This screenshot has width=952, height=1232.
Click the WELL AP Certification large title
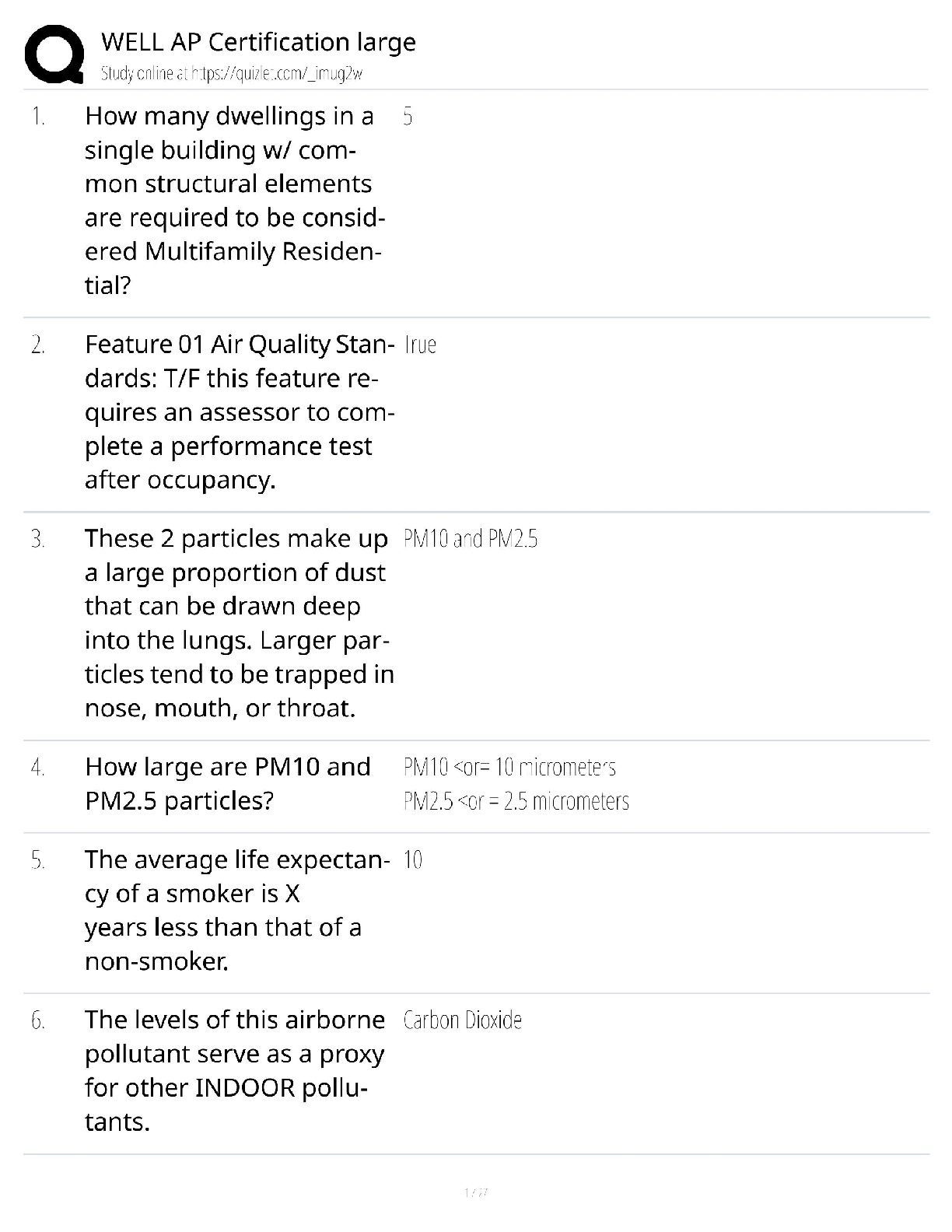tap(258, 42)
